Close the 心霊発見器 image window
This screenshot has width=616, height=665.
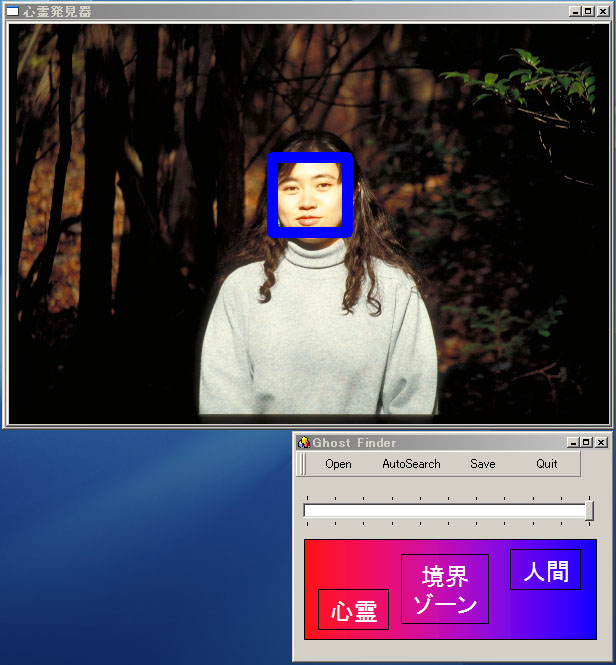(602, 11)
